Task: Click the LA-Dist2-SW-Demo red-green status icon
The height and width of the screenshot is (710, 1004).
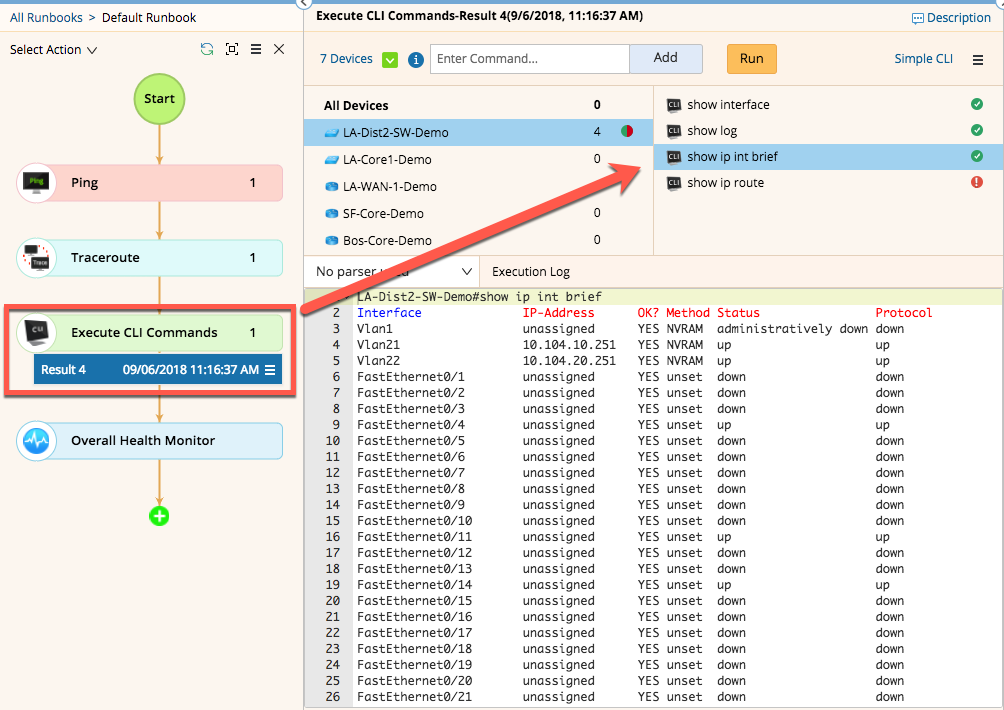Action: point(627,131)
